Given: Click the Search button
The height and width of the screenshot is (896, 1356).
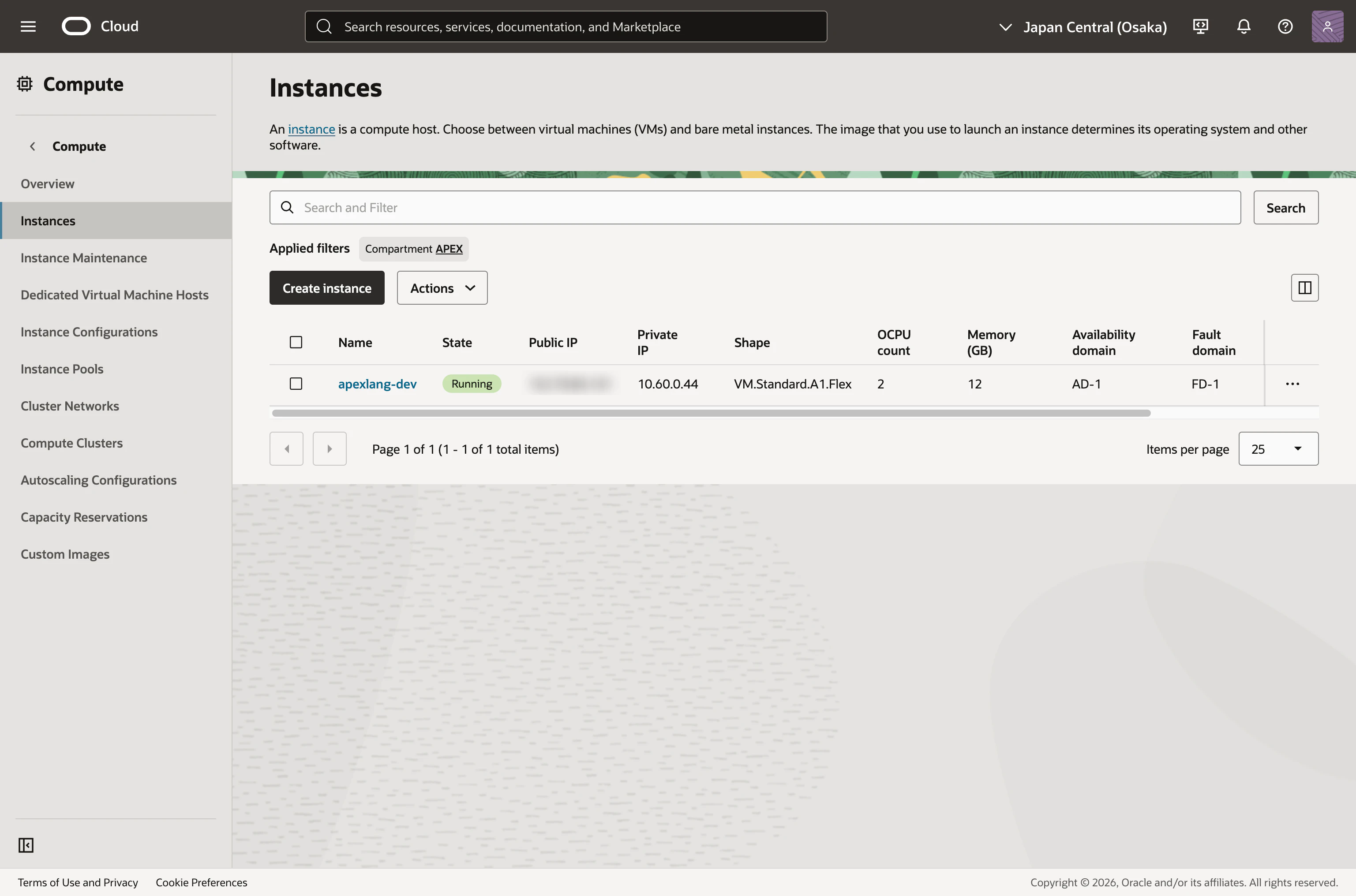Looking at the screenshot, I should pos(1286,207).
